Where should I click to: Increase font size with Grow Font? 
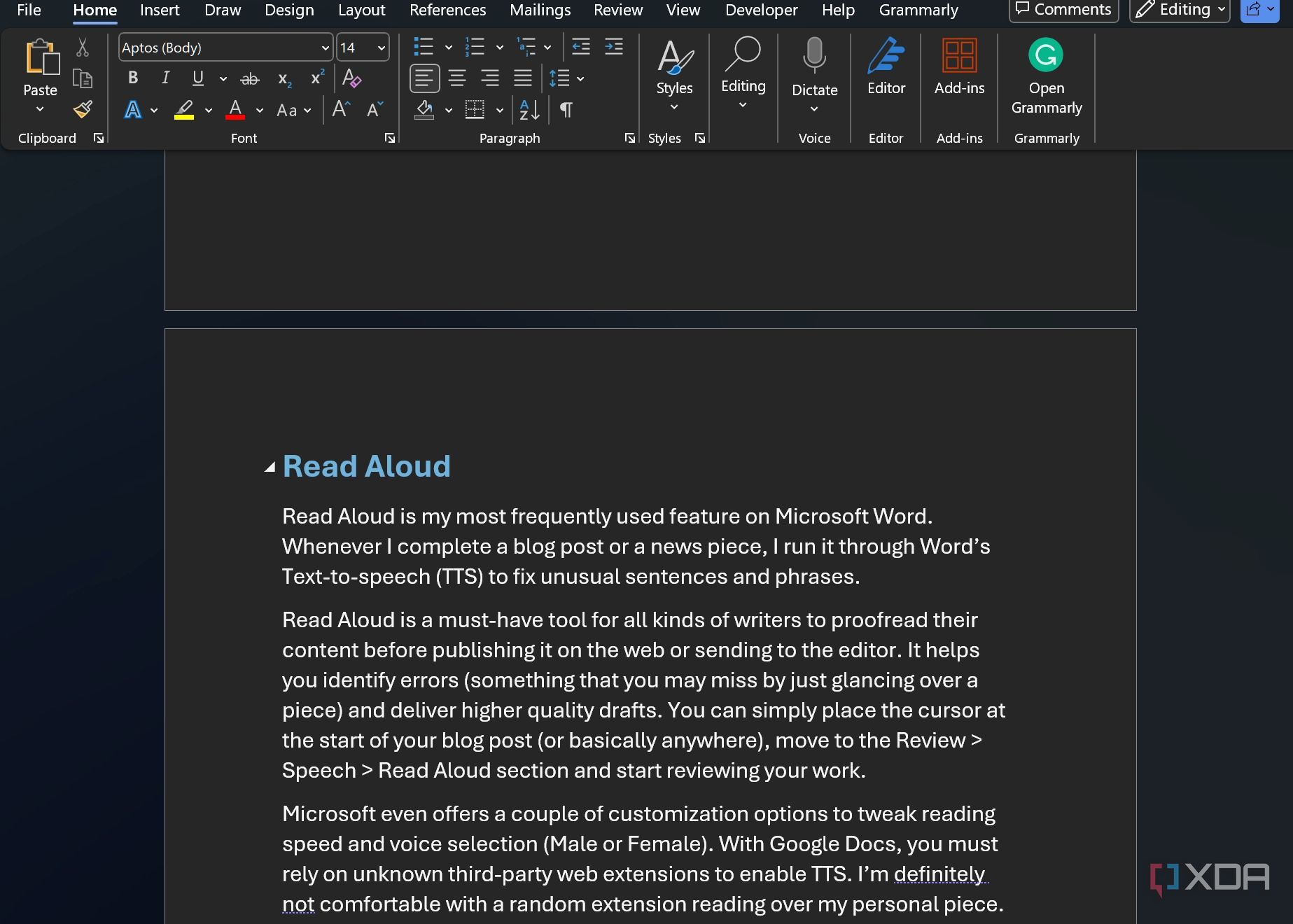point(341,109)
